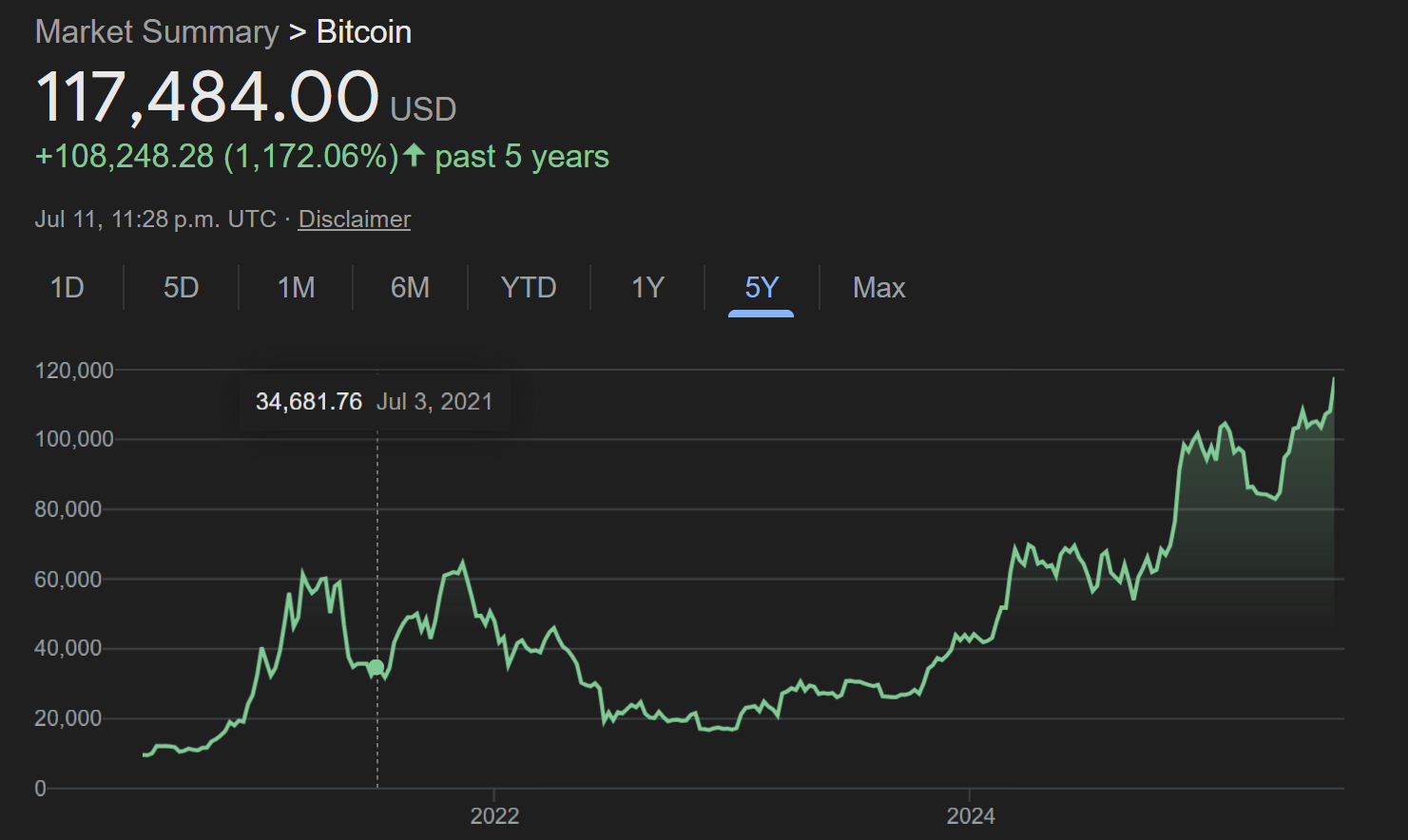
Task: Click the Jul 3, 2021 tooltip date
Action: (x=434, y=402)
